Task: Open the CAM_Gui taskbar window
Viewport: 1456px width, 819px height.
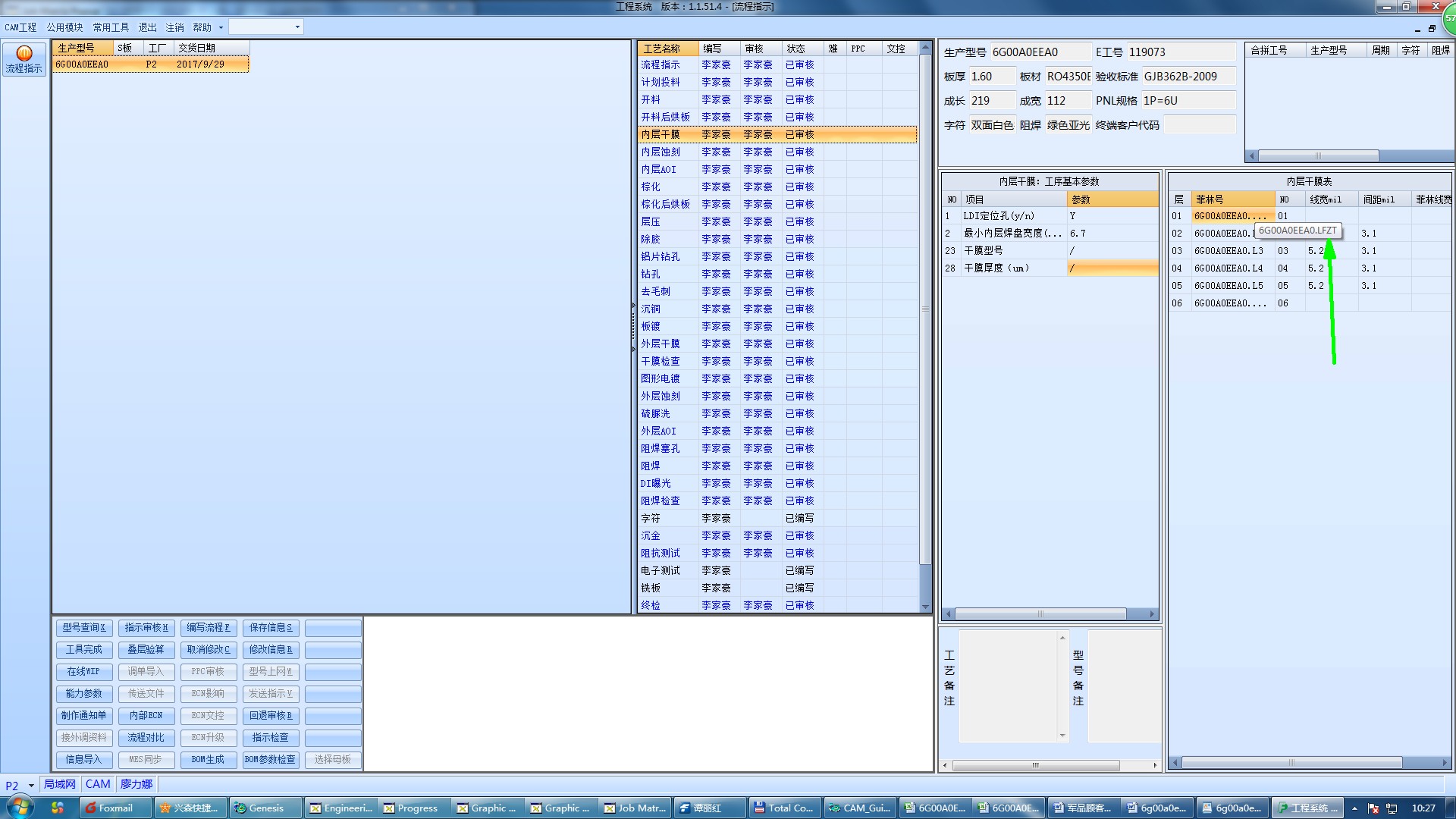Action: click(858, 808)
